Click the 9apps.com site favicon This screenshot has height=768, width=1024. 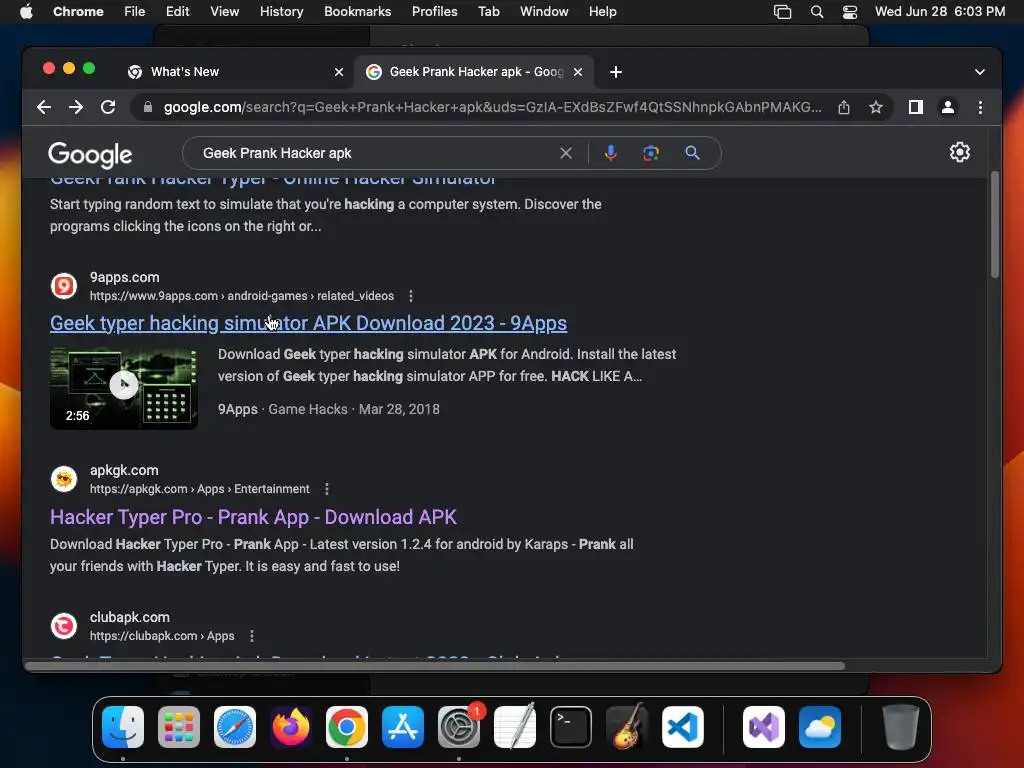point(64,286)
